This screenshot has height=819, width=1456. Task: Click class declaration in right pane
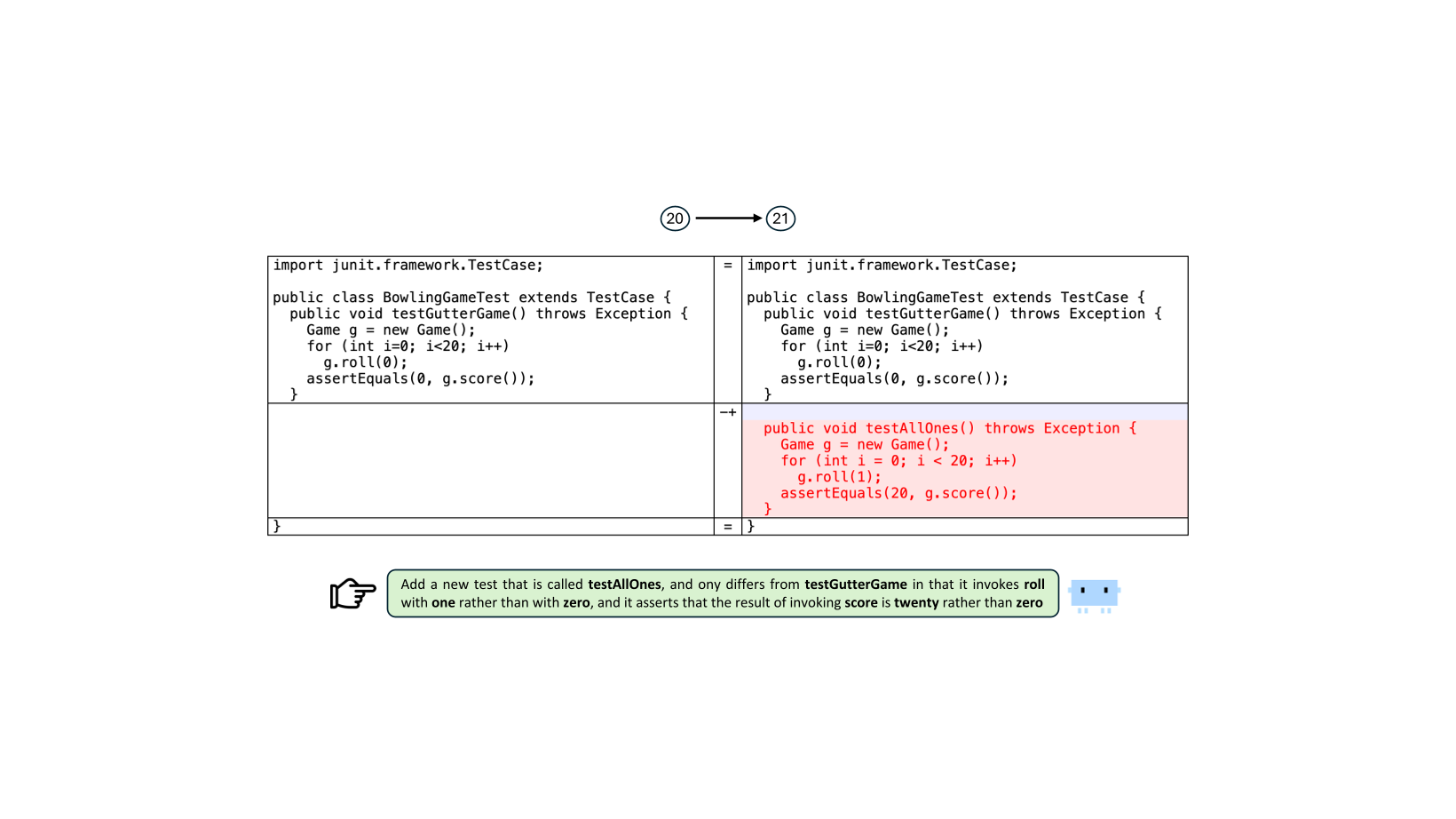[x=946, y=298]
